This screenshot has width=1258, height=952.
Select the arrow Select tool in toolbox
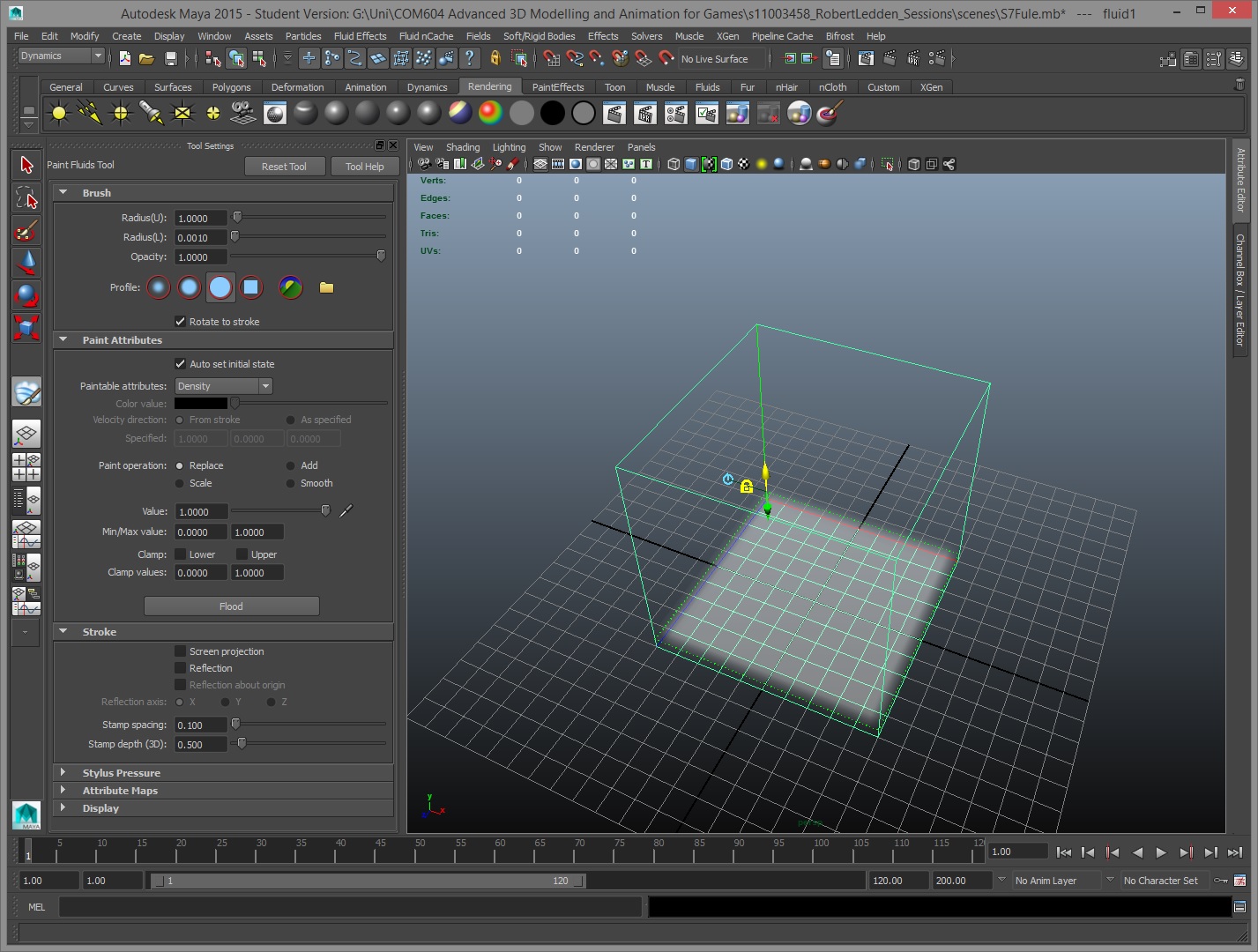(26, 165)
